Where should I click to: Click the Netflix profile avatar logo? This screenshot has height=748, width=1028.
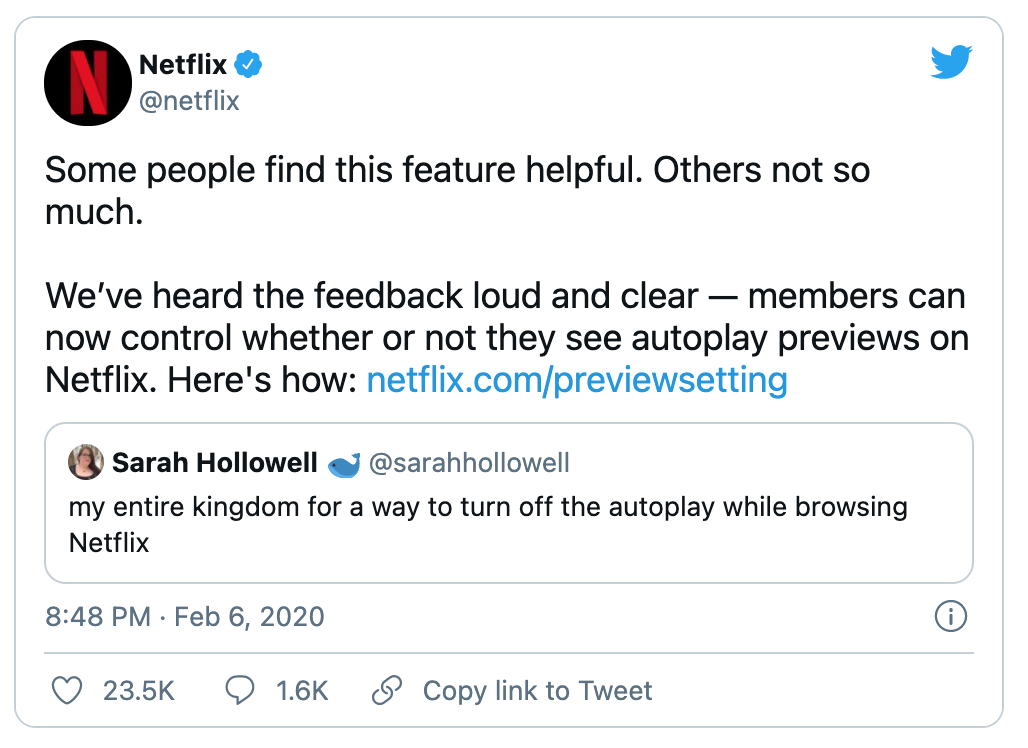click(x=89, y=82)
